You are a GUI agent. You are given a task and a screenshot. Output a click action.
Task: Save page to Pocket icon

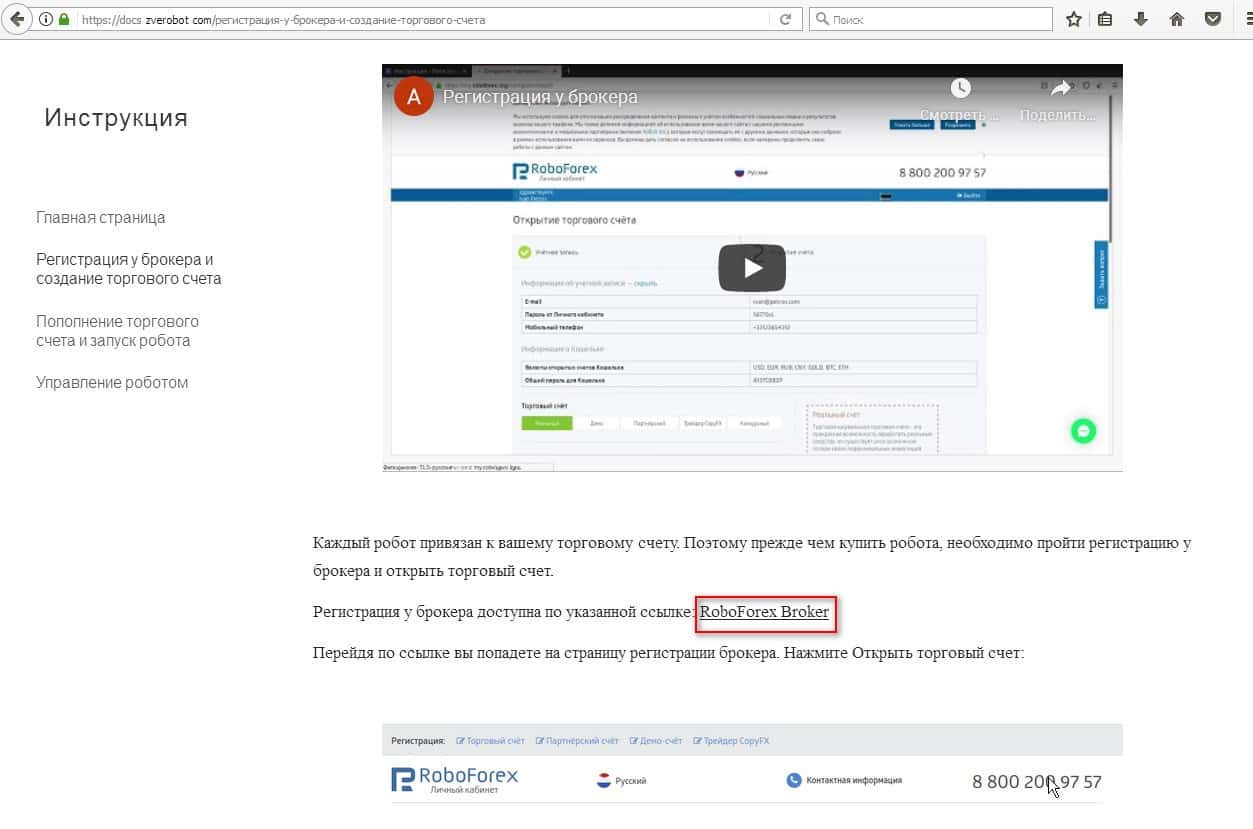pos(1212,19)
